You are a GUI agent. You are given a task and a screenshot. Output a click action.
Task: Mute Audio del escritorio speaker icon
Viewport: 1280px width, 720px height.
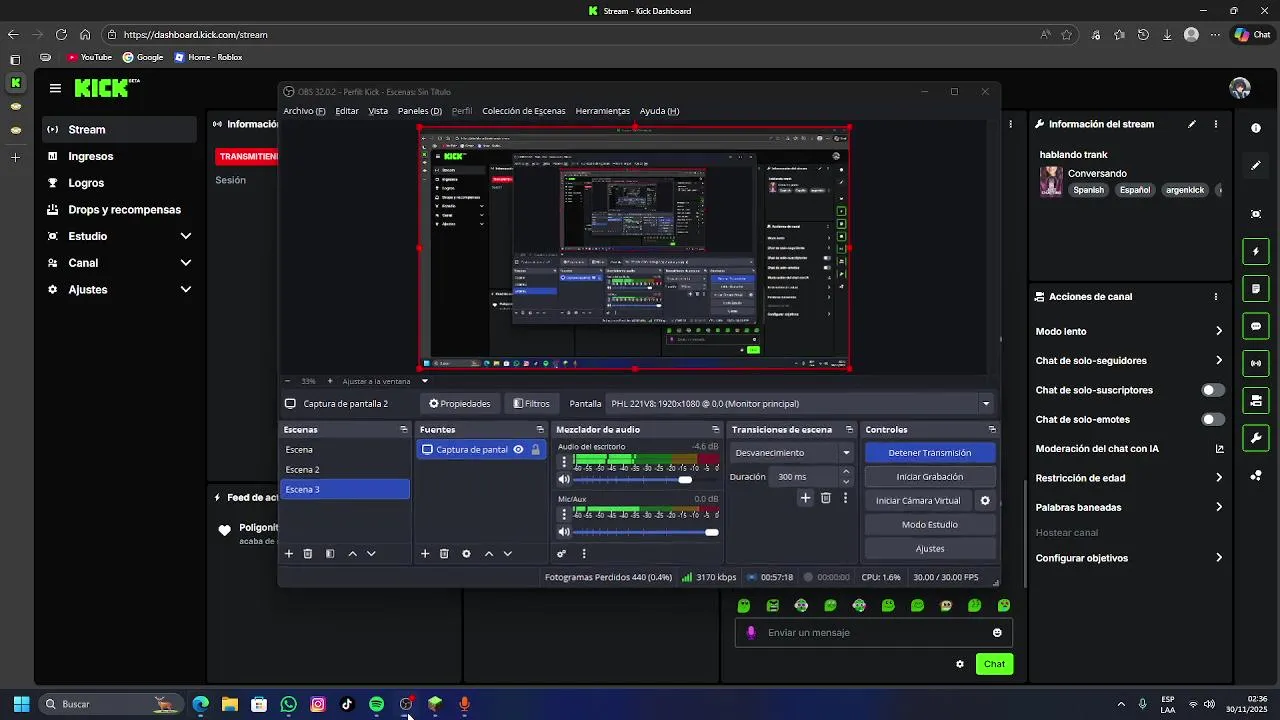click(x=564, y=480)
